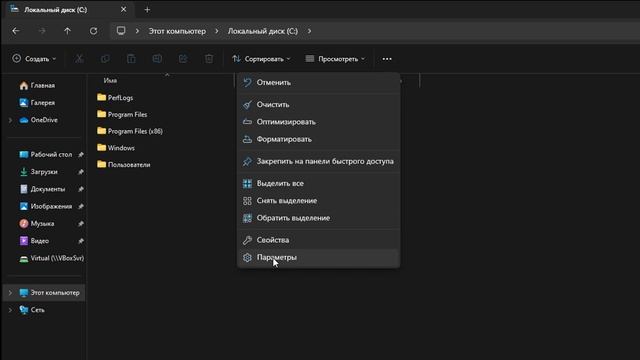Expand chevron after Локальный диск (C:) breadcrumb

[309, 31]
